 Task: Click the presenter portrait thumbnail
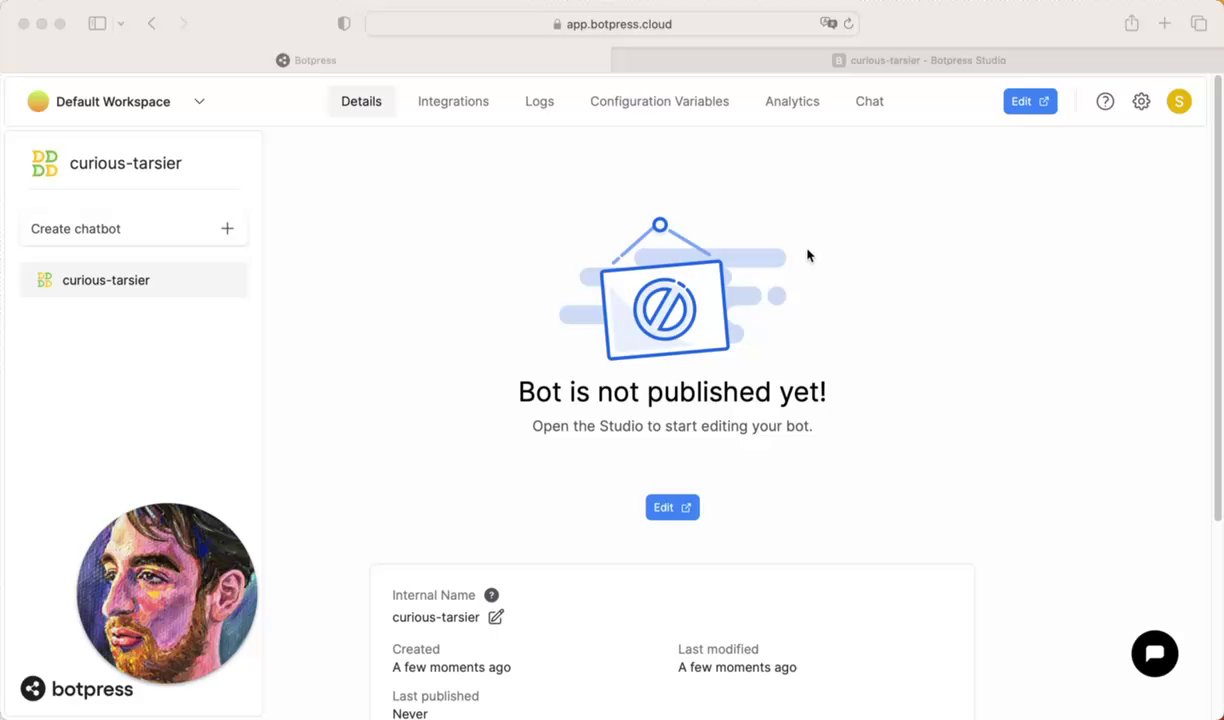[x=167, y=593]
